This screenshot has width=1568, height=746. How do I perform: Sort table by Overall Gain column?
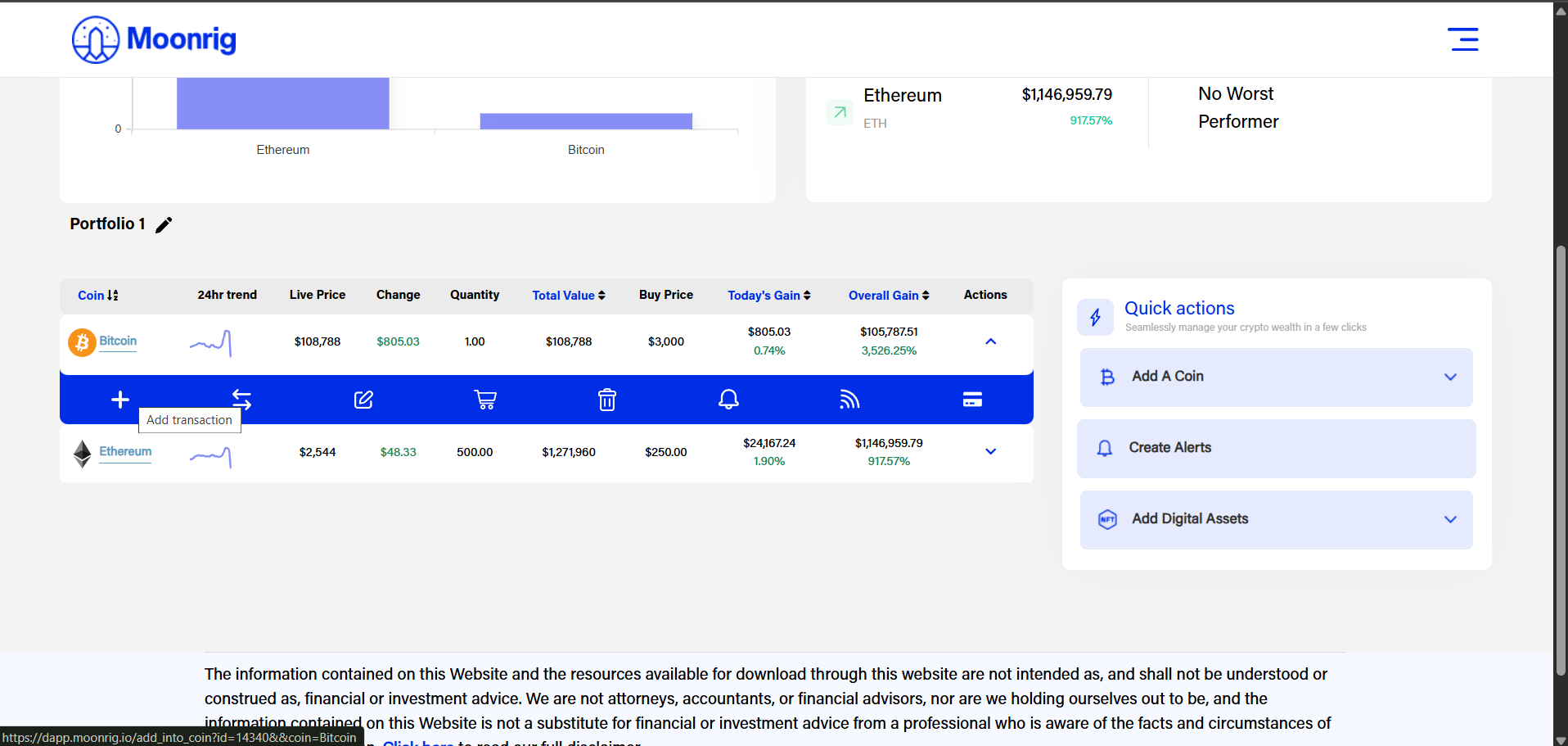point(889,296)
